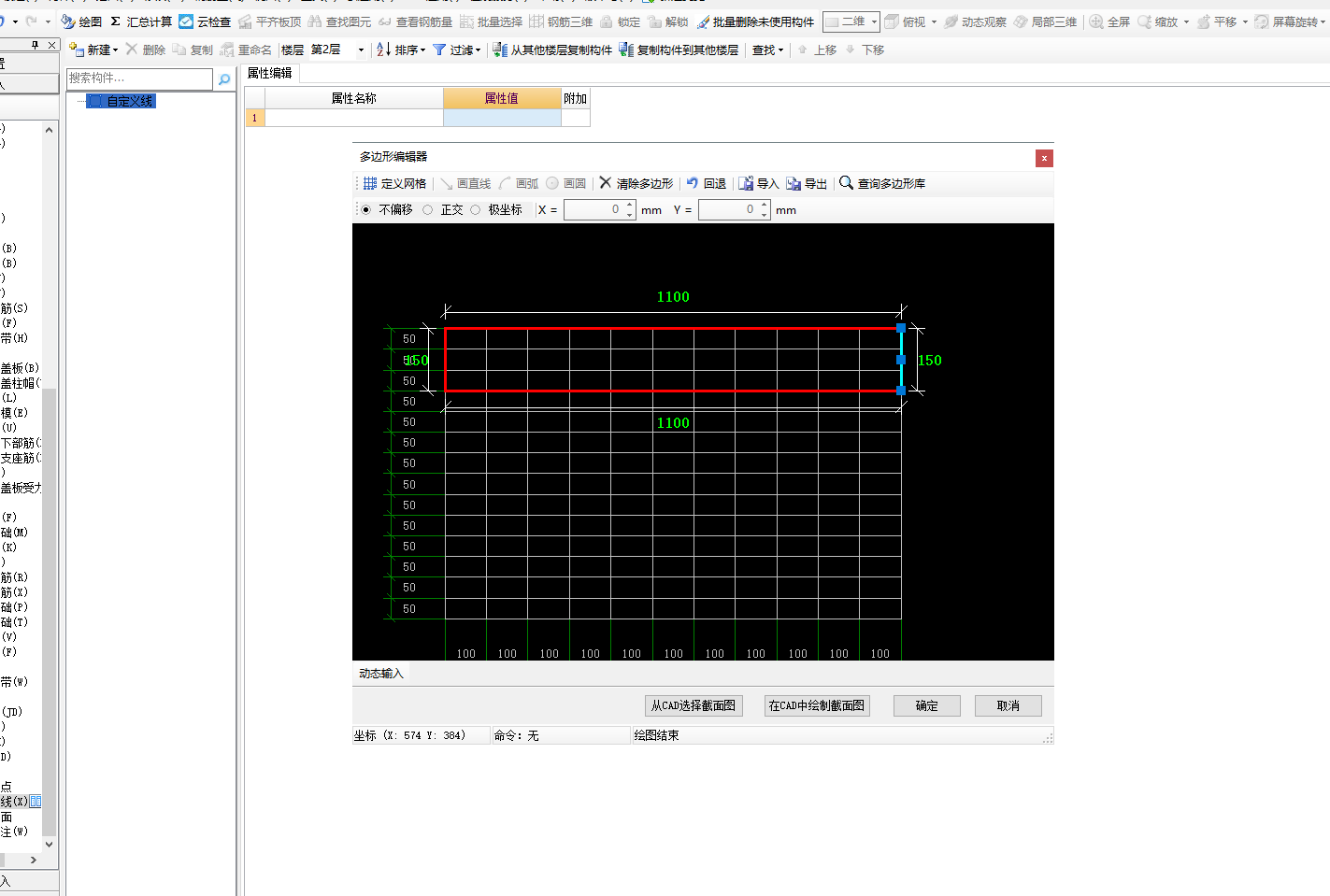Select 自定义线 tree item
Screen dimensions: 1330x896
click(x=122, y=101)
